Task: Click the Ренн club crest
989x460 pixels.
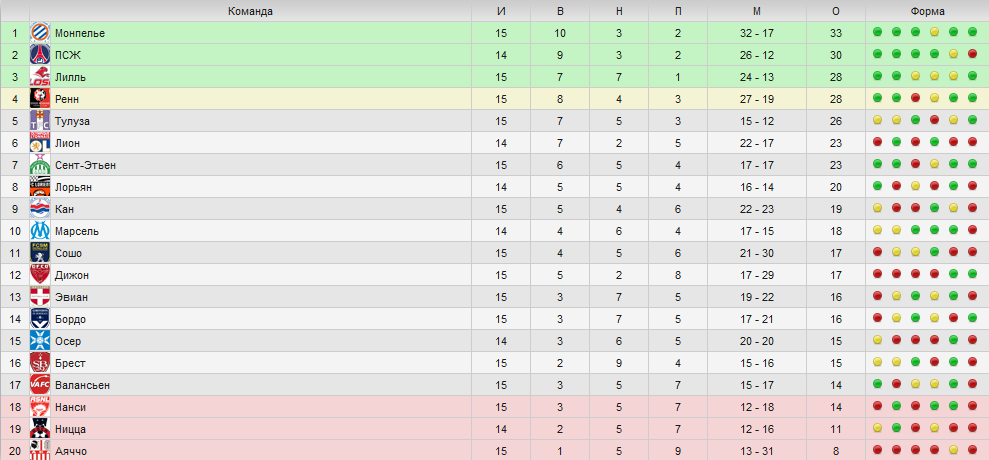Action: (40, 99)
